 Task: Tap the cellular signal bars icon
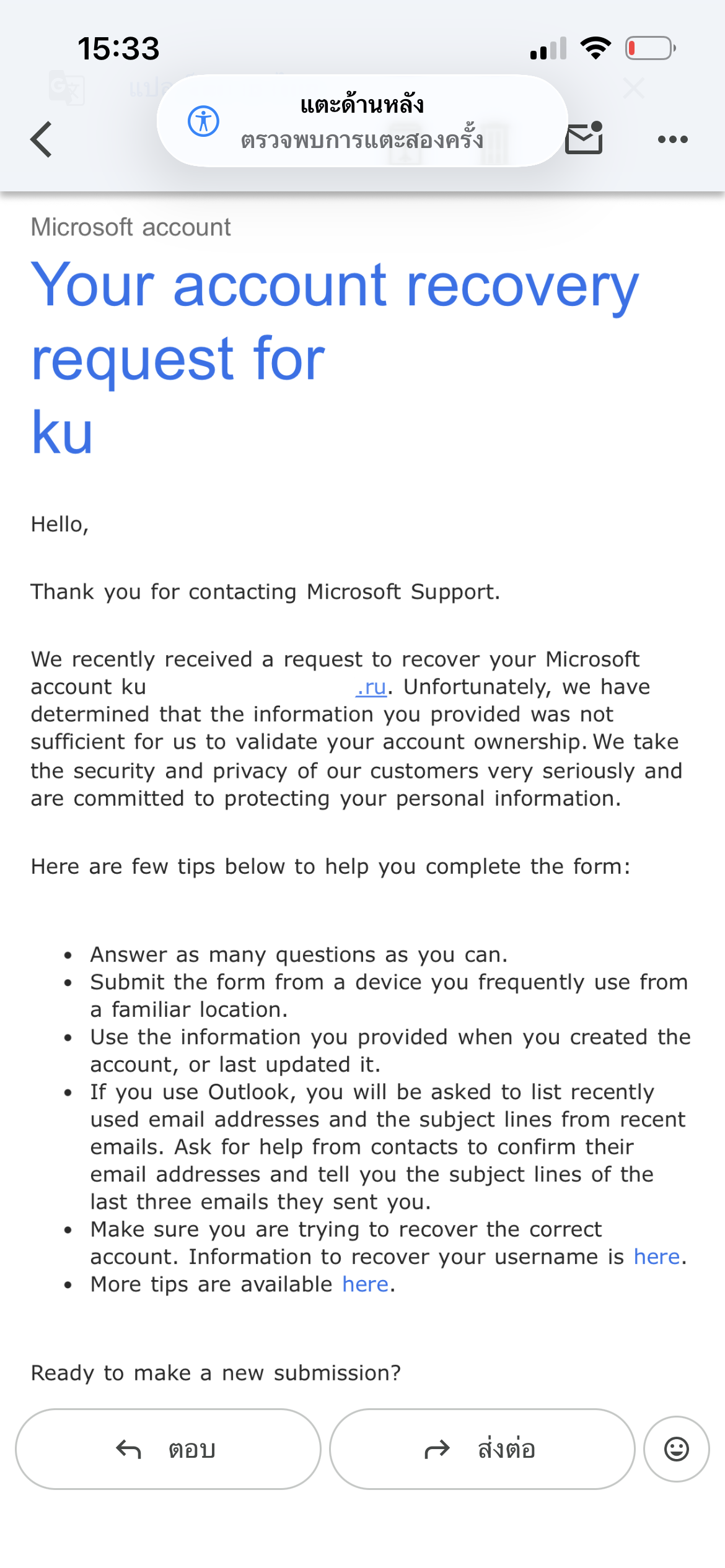pos(548,48)
